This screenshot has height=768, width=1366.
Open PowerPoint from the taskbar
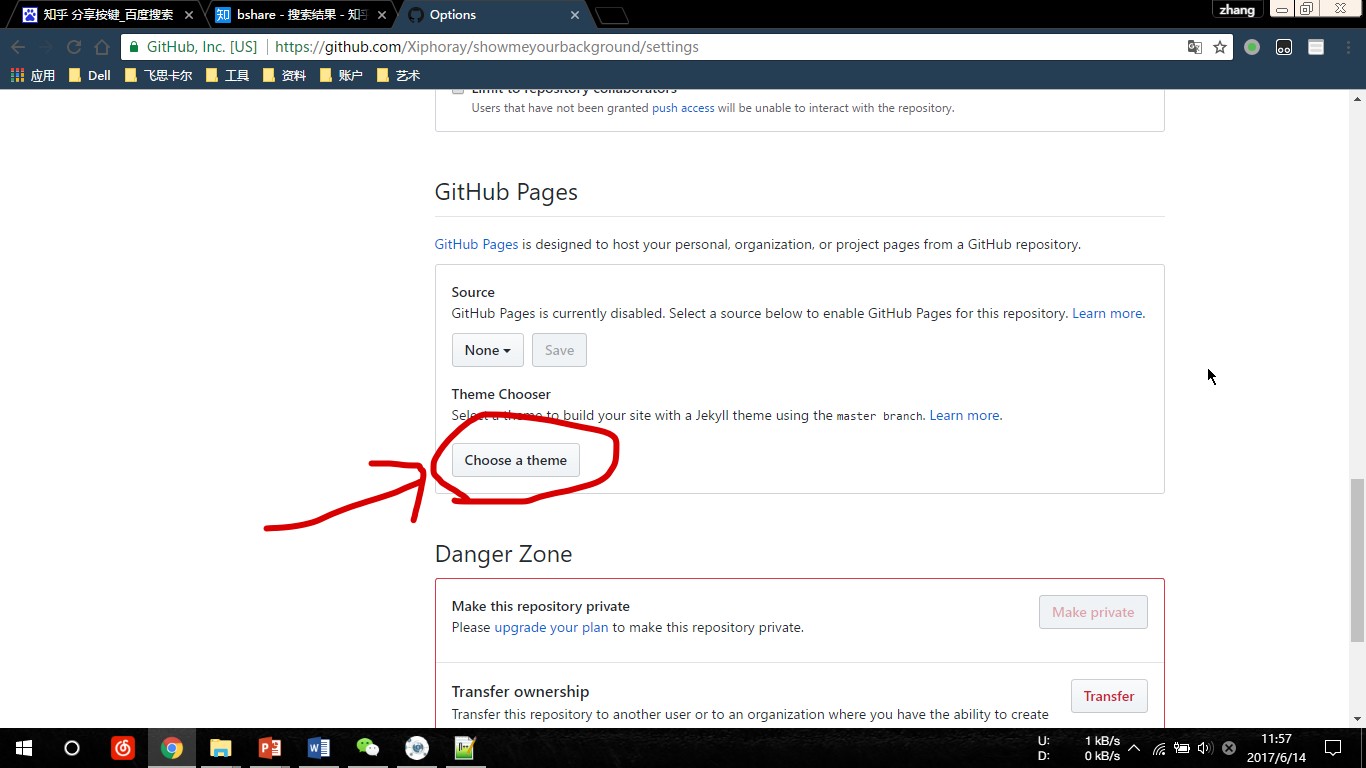click(x=270, y=748)
